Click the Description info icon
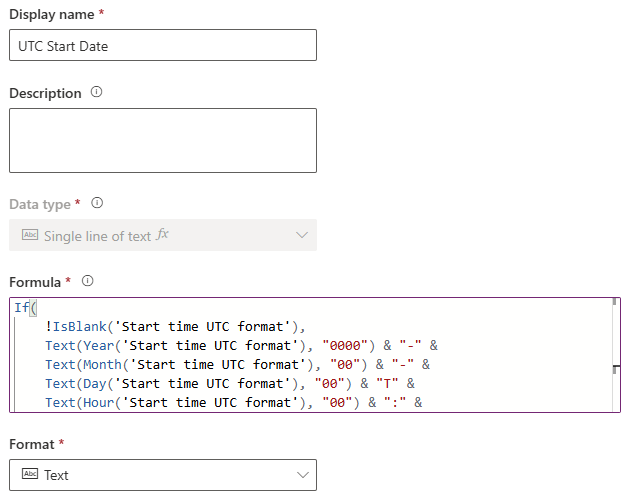 coord(97,92)
